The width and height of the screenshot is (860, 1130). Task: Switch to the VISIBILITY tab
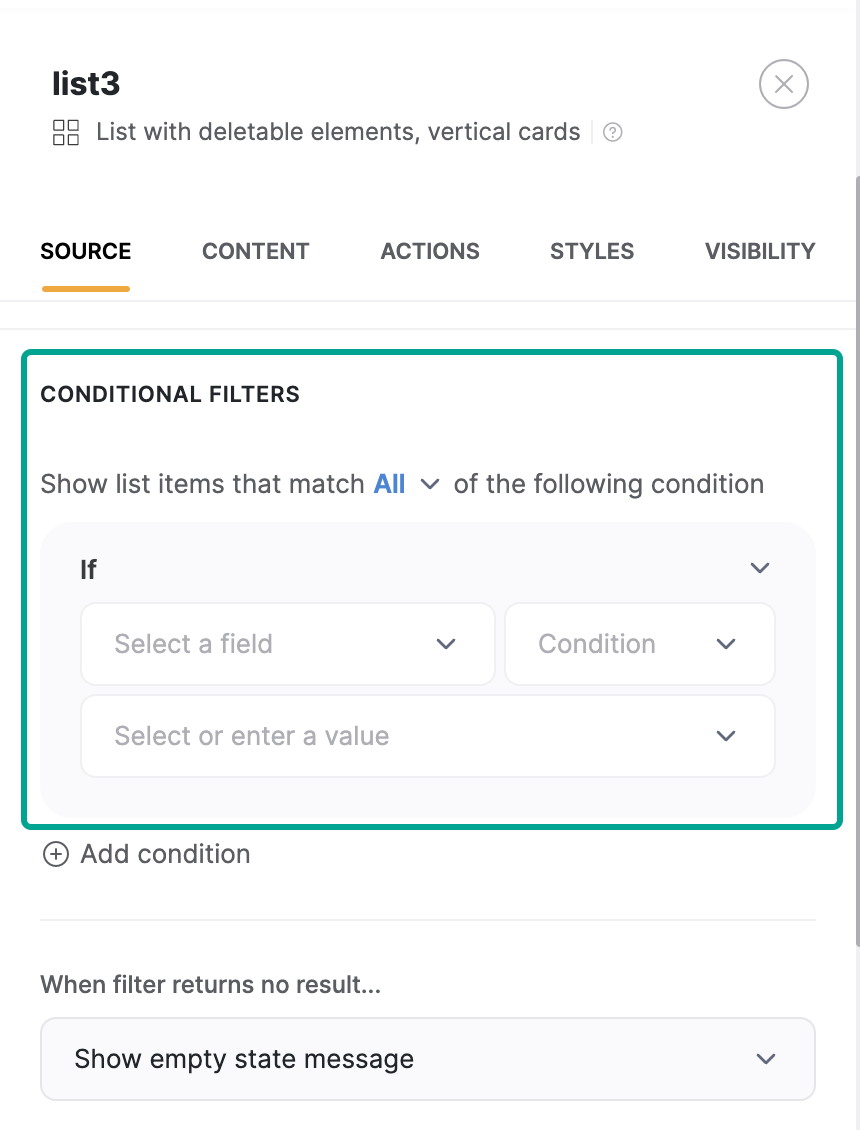pos(760,251)
